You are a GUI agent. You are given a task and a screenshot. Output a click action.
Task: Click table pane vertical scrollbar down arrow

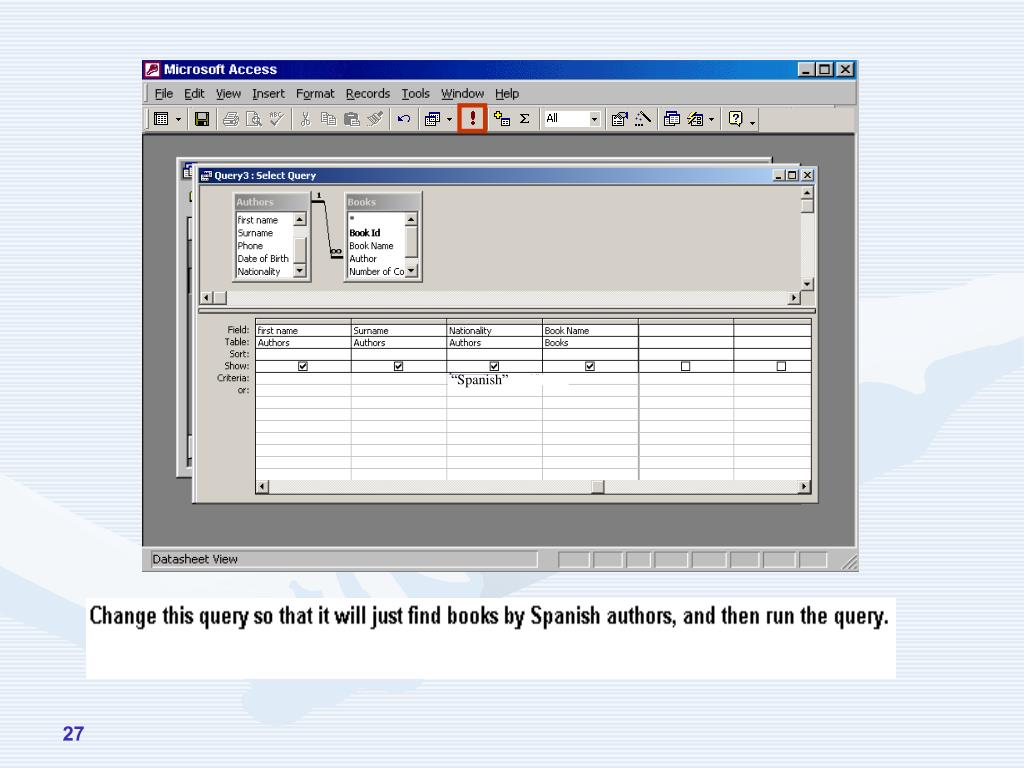pos(807,283)
